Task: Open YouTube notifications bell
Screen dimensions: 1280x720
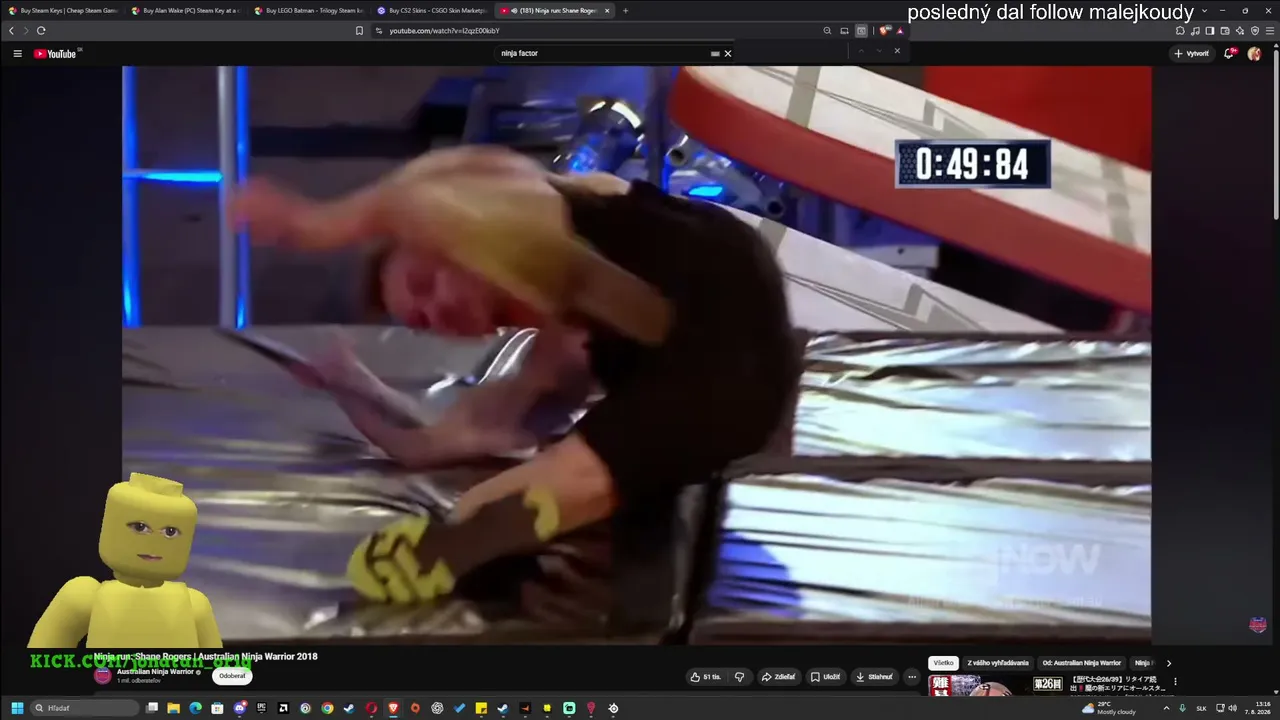Action: click(x=1229, y=54)
